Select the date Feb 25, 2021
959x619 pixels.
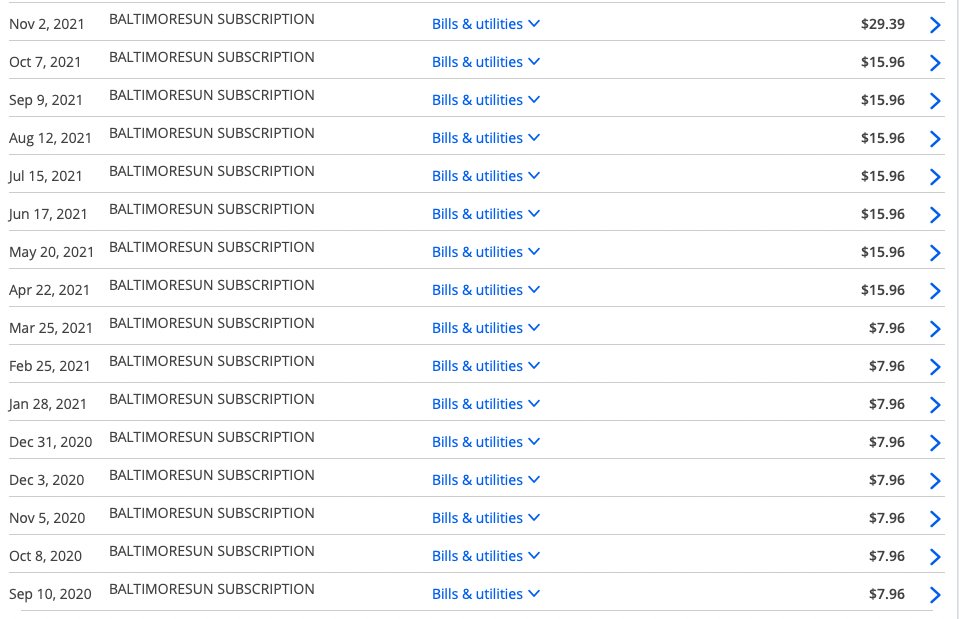pyautogui.click(x=50, y=366)
